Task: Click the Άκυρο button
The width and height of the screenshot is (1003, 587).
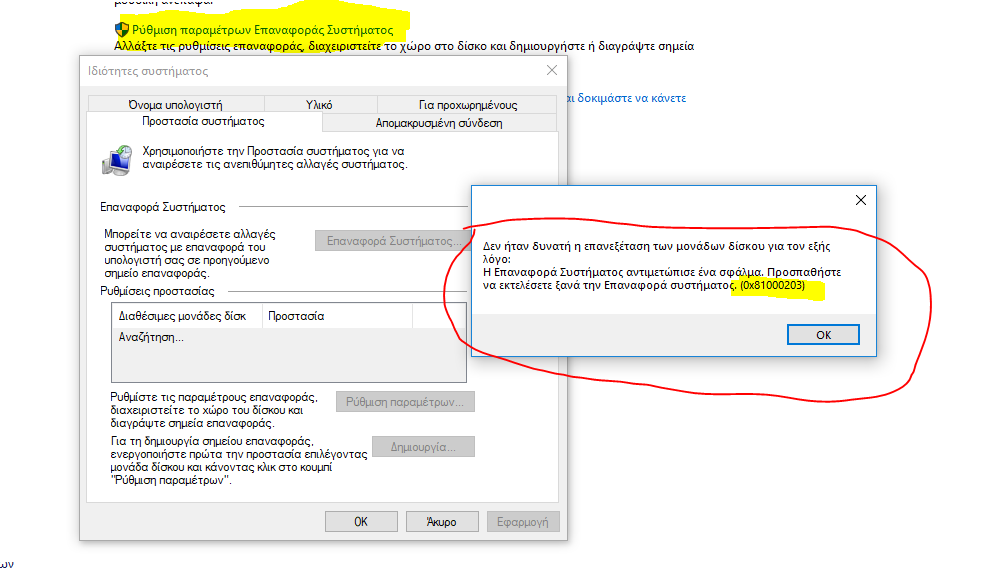Action: tap(441, 522)
